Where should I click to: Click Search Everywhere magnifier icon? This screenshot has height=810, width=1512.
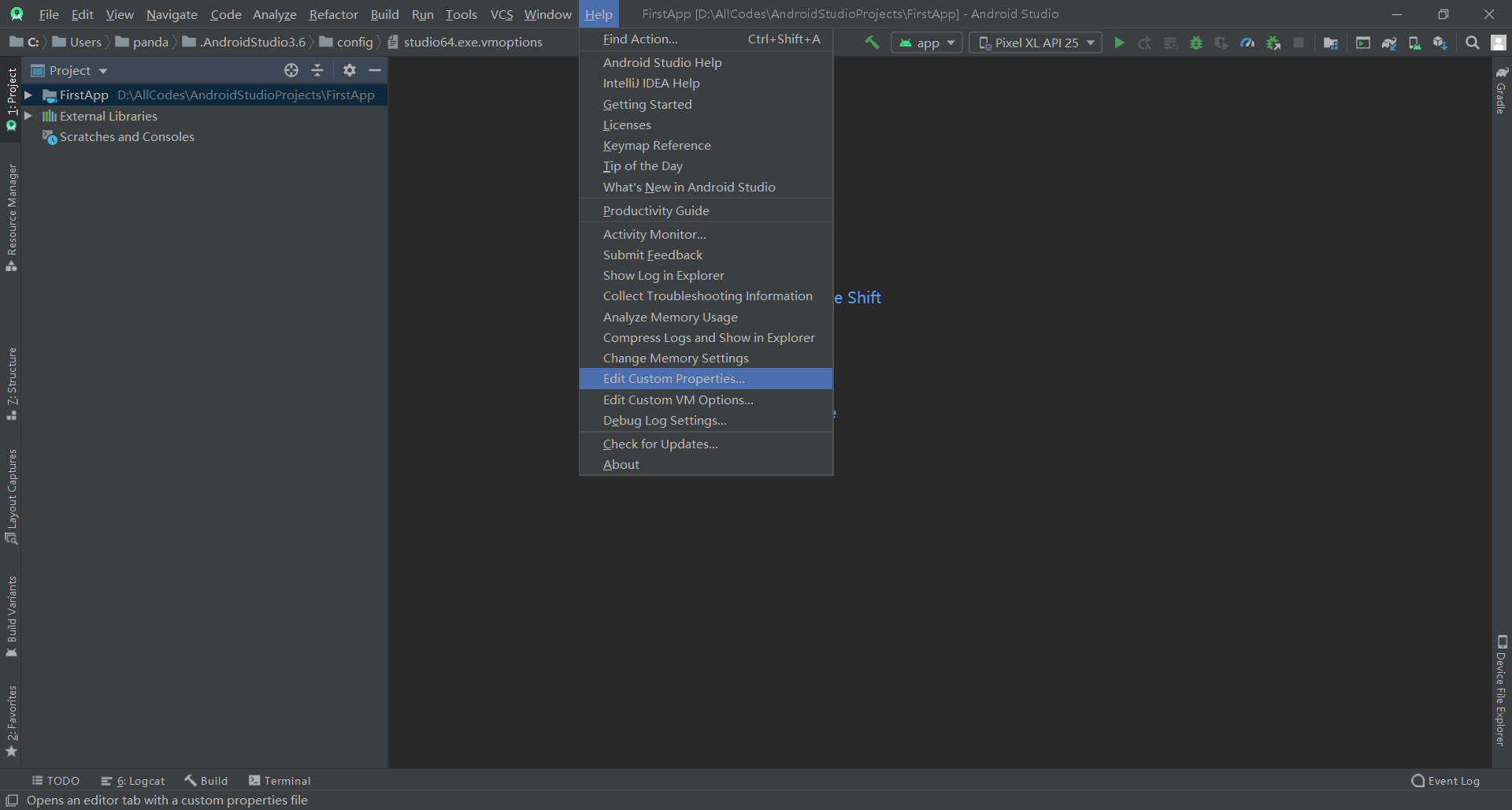[1473, 43]
